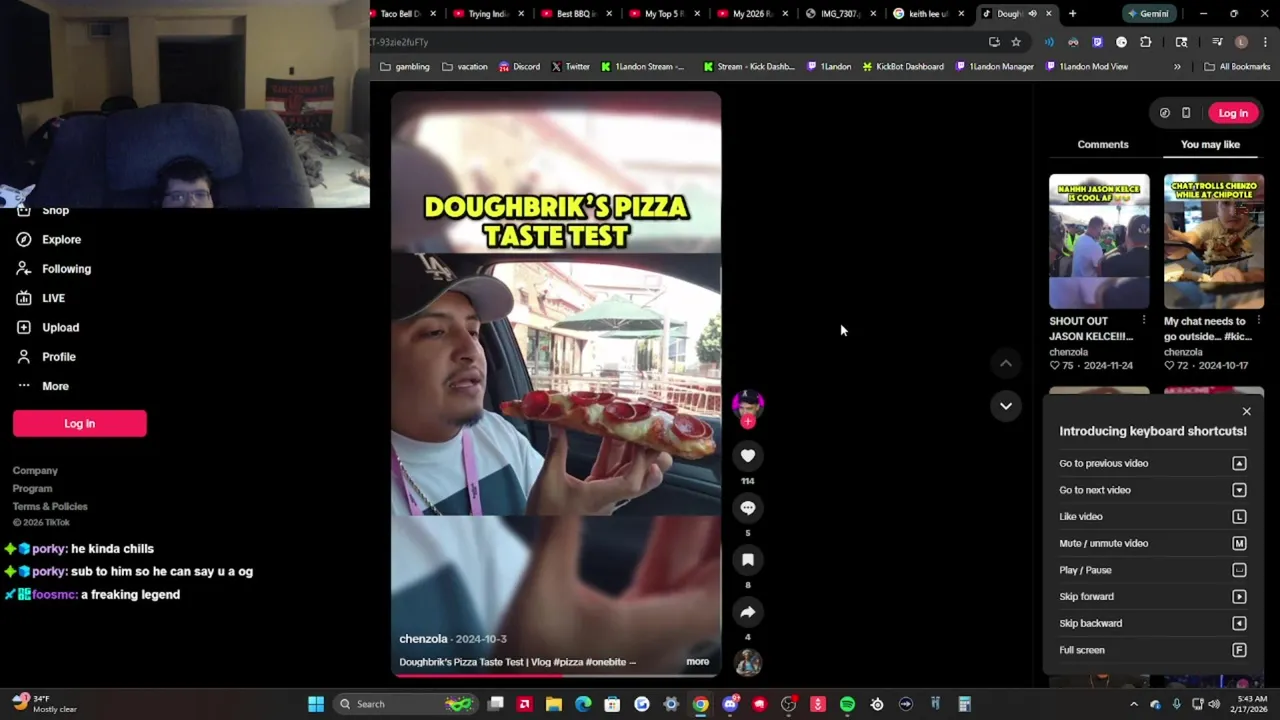Open the taskbar clock showing 5:43 AM

pyautogui.click(x=1252, y=704)
